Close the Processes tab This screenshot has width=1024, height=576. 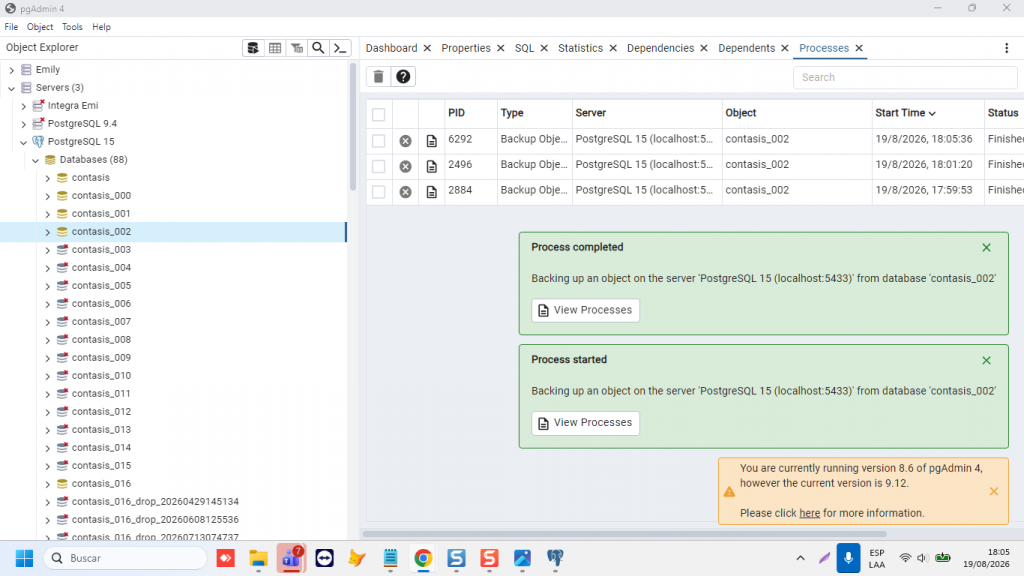859,48
